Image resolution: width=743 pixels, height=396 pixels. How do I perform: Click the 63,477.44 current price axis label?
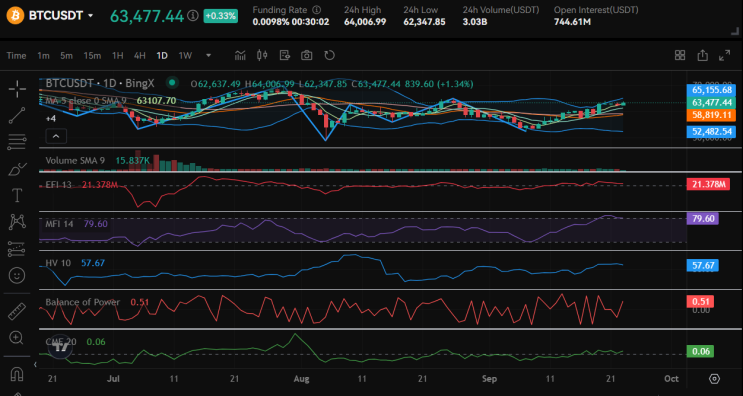[712, 102]
